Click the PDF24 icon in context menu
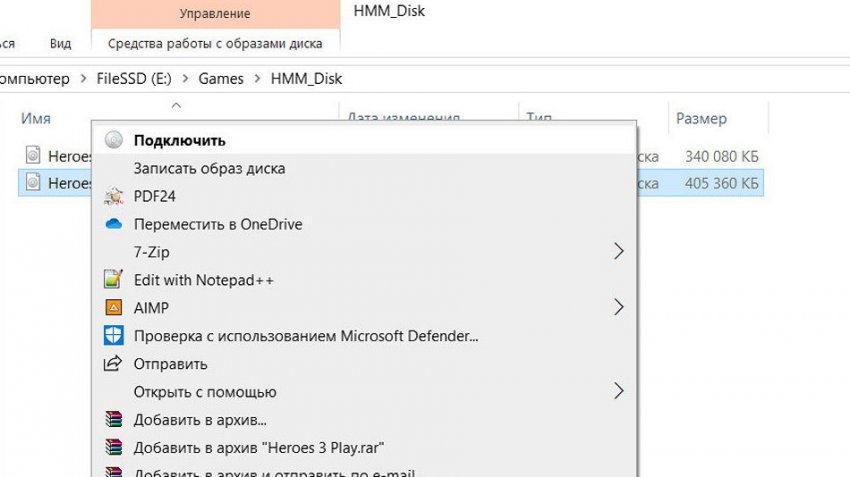Screen dimensions: 850x477 click(114, 196)
